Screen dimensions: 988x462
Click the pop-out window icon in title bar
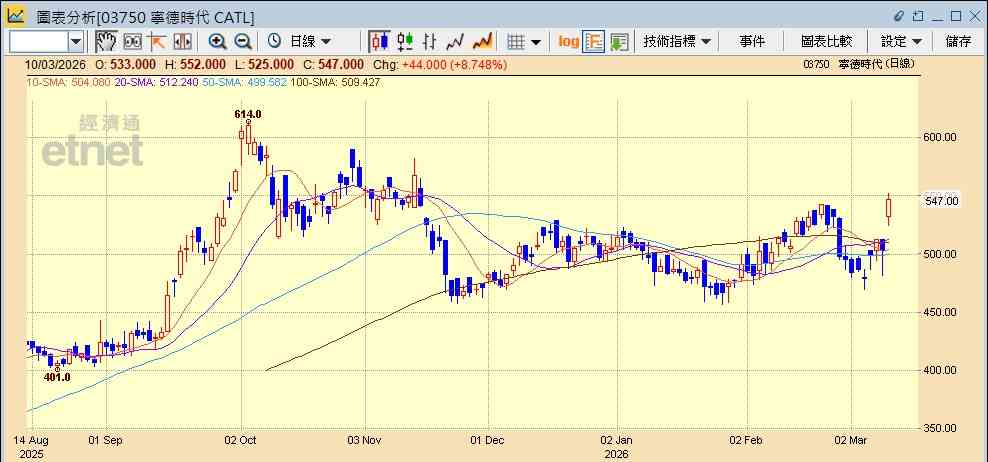click(919, 16)
